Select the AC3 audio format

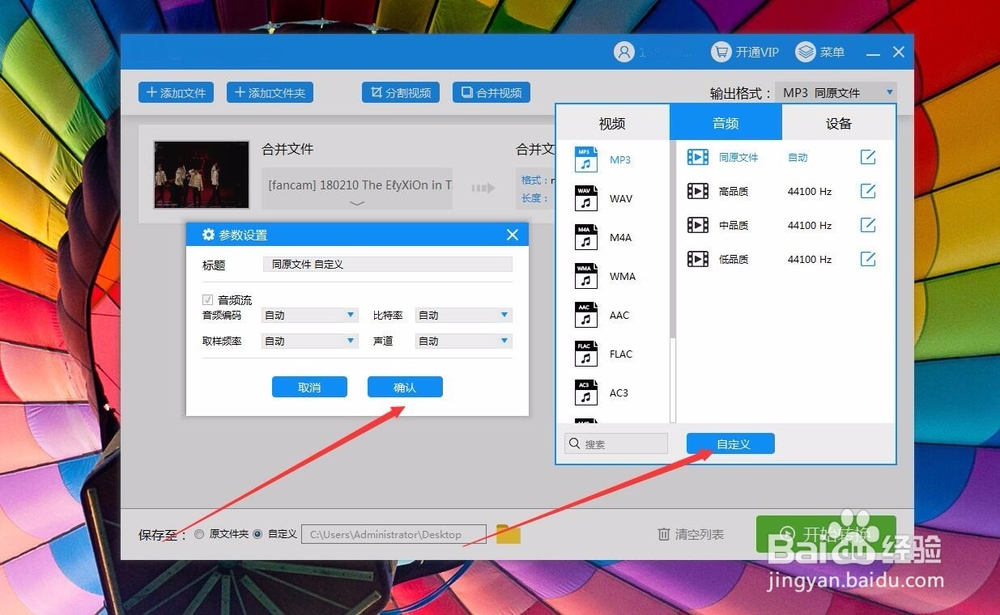[618, 393]
